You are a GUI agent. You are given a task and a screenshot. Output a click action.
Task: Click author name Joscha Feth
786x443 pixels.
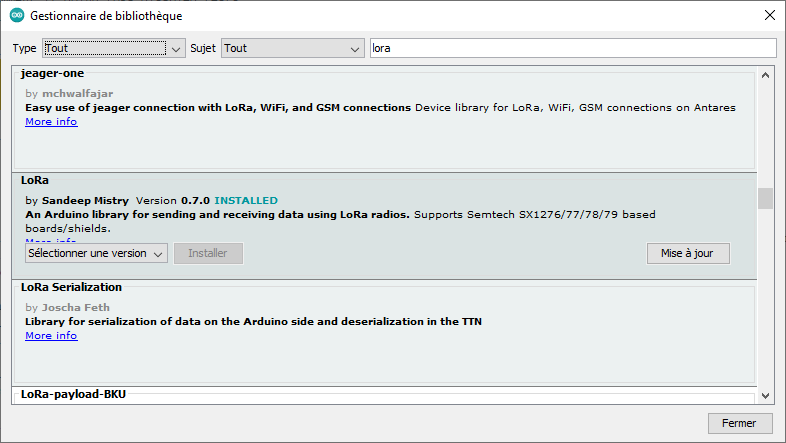click(x=76, y=308)
